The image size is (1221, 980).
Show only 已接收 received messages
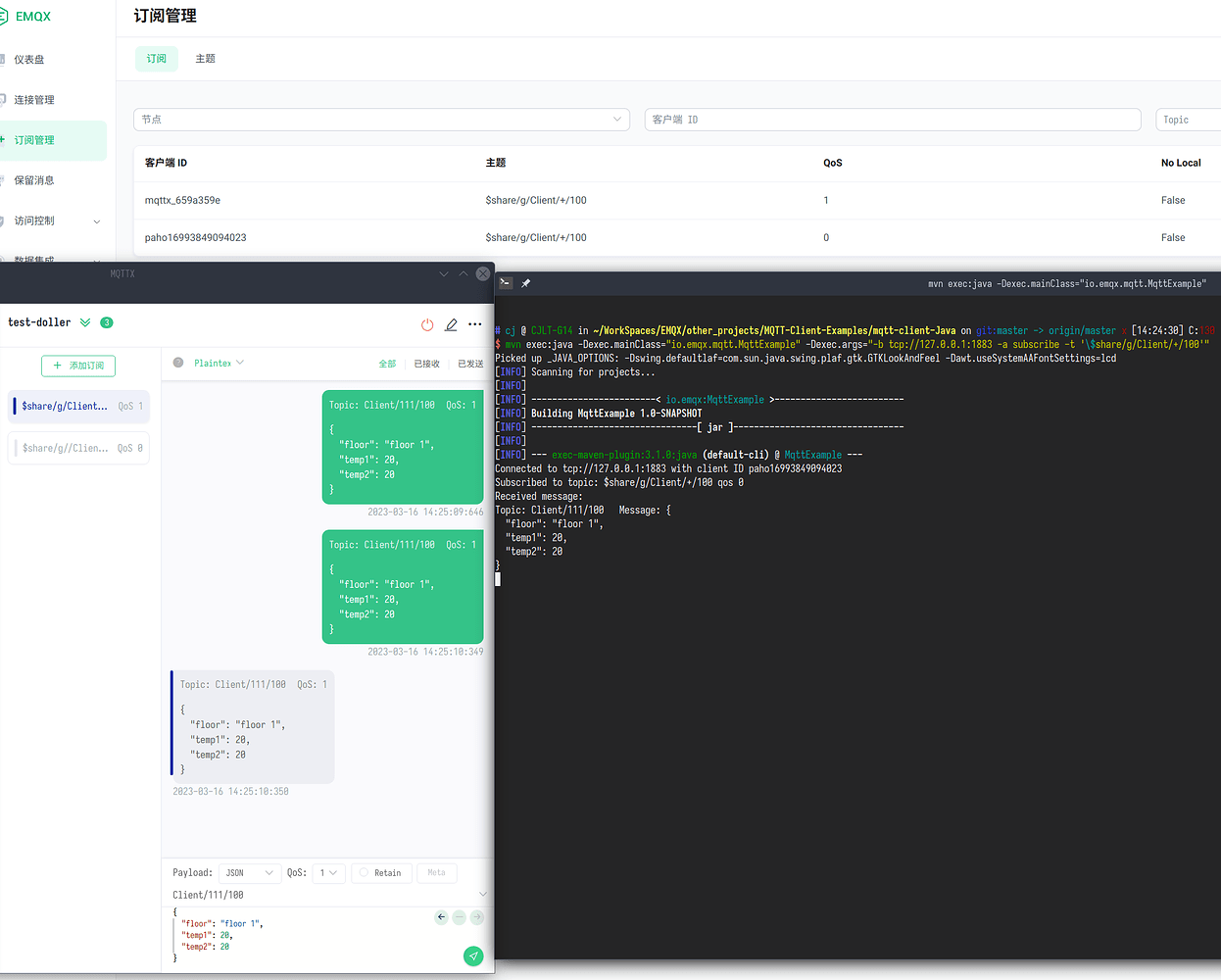tap(426, 364)
